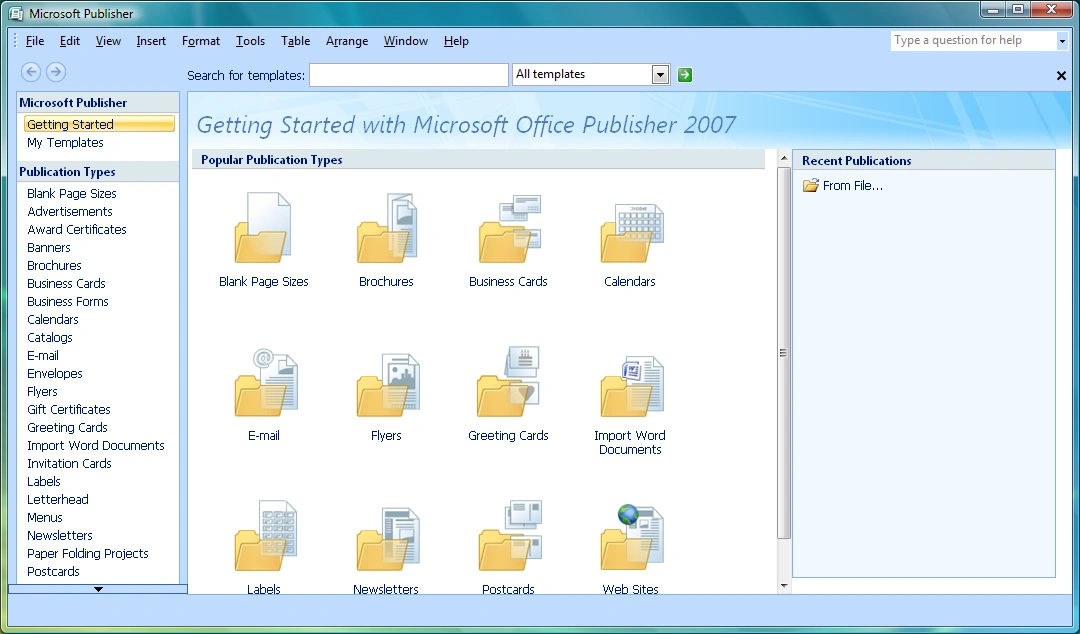Select Calendars in the sidebar list
This screenshot has width=1080, height=634.
(53, 319)
